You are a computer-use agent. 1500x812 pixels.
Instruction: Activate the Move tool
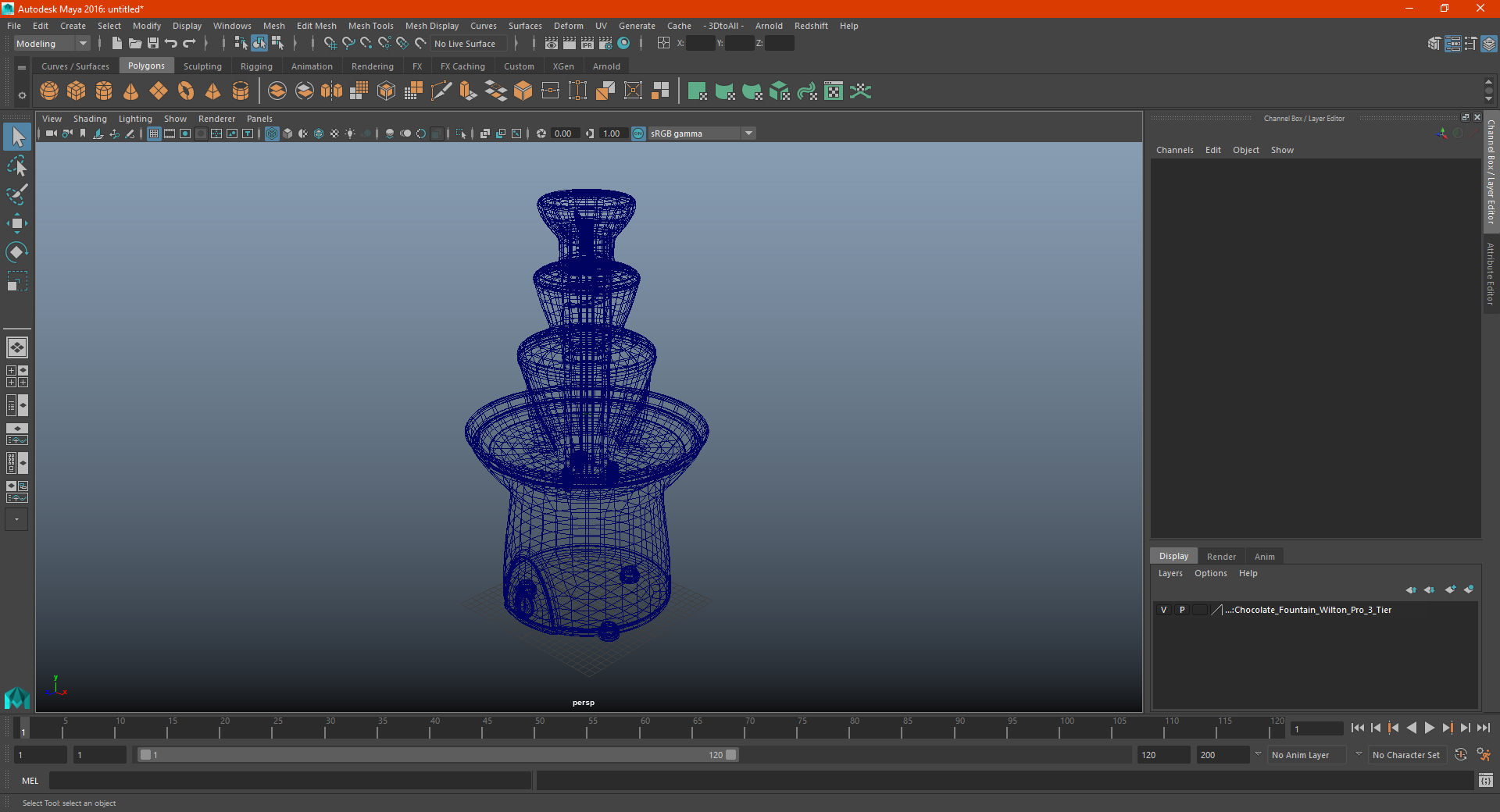point(17,223)
